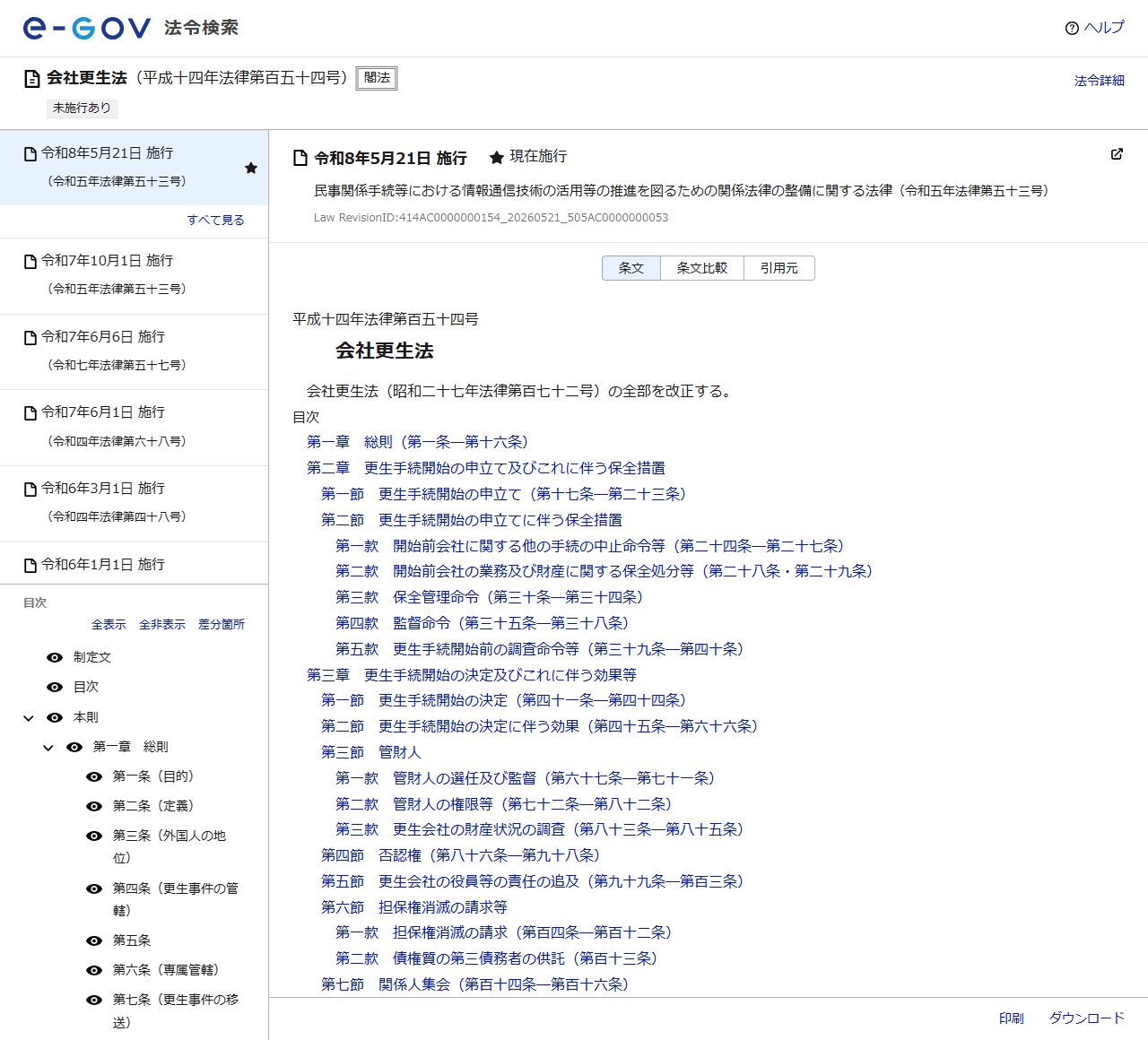Screen dimensions: 1148x1040
Task: Click the ダウンロード link
Action: pos(1087,1018)
